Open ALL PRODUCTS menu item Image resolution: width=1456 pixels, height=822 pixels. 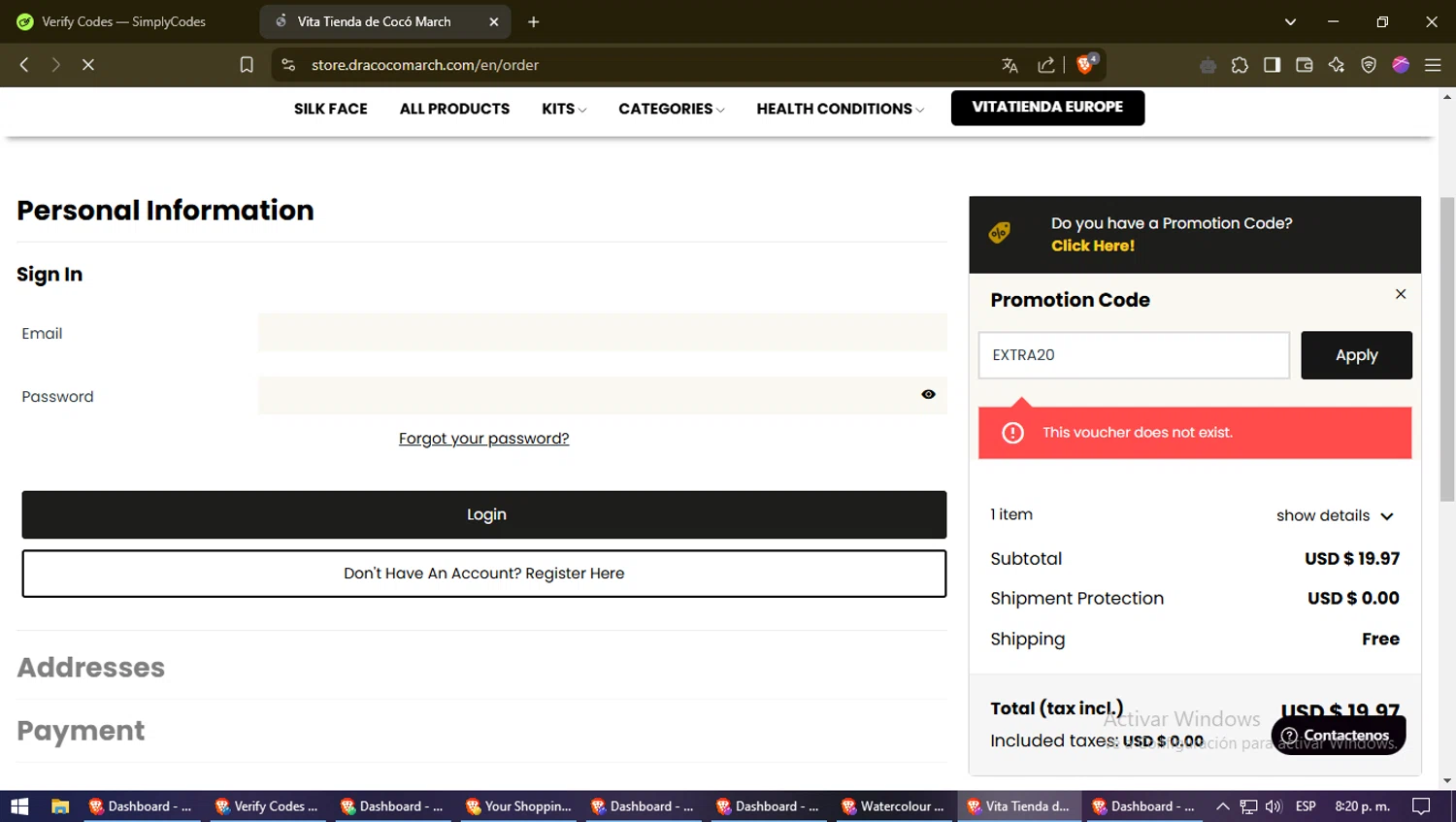454,109
